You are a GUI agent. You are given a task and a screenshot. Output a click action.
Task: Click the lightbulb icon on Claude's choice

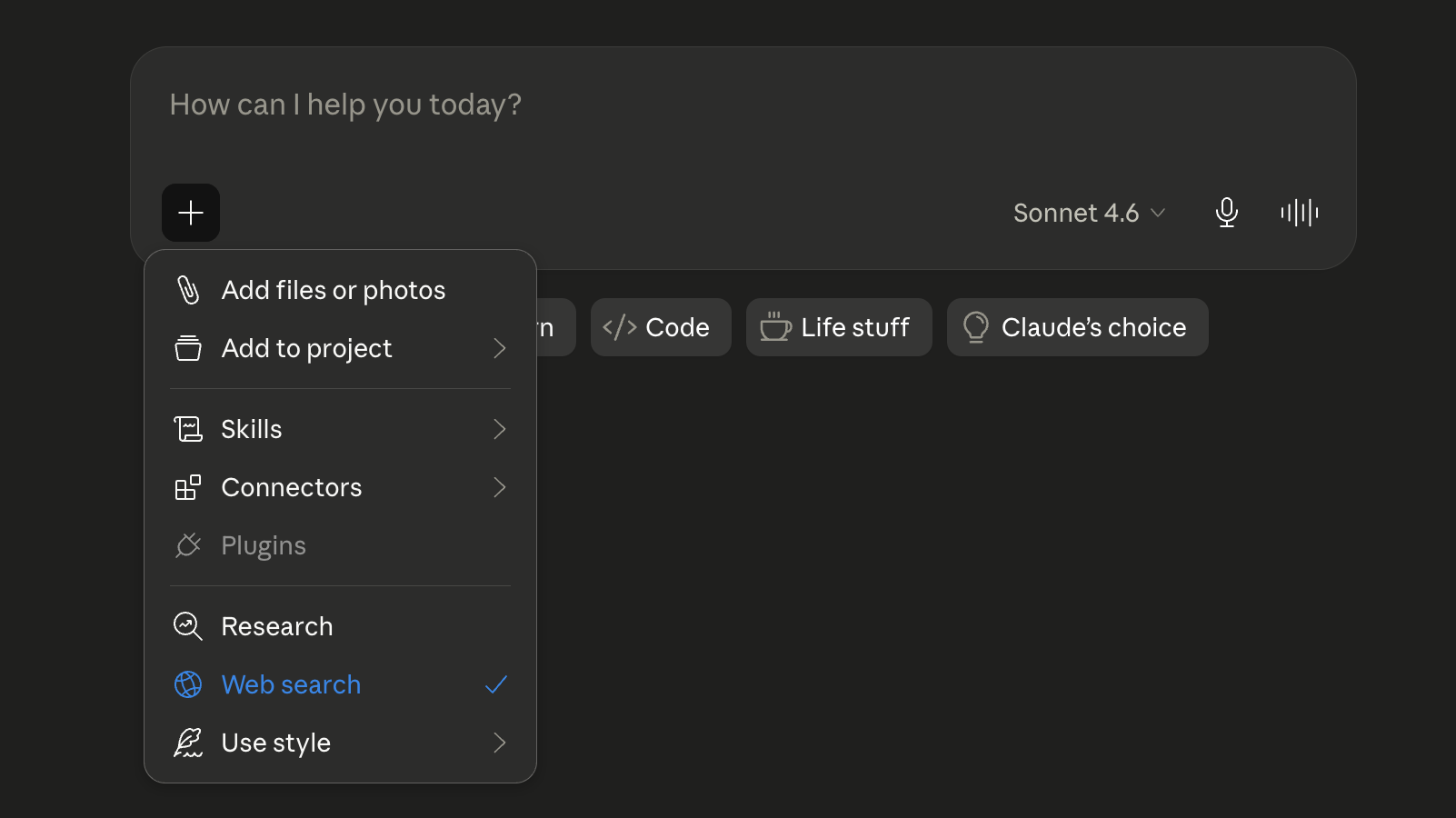coord(976,327)
